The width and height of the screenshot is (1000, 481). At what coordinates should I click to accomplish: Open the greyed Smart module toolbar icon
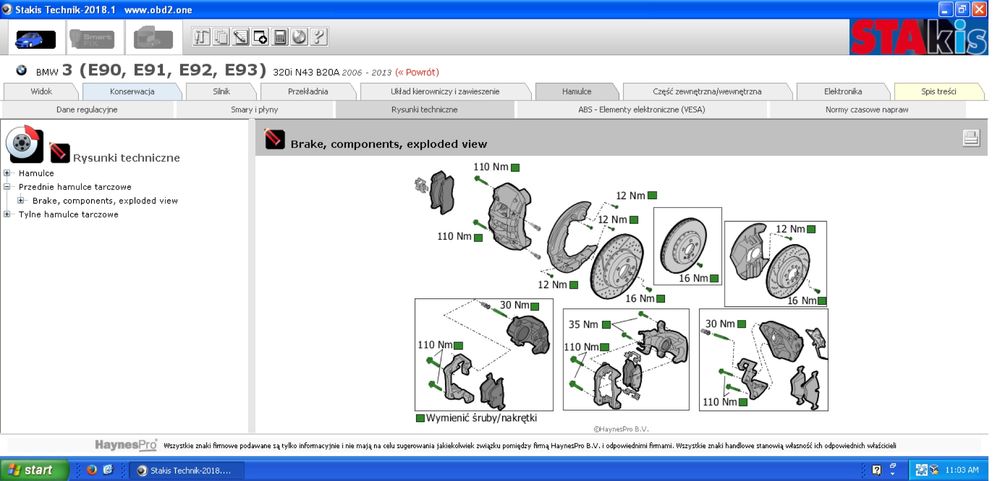92,38
